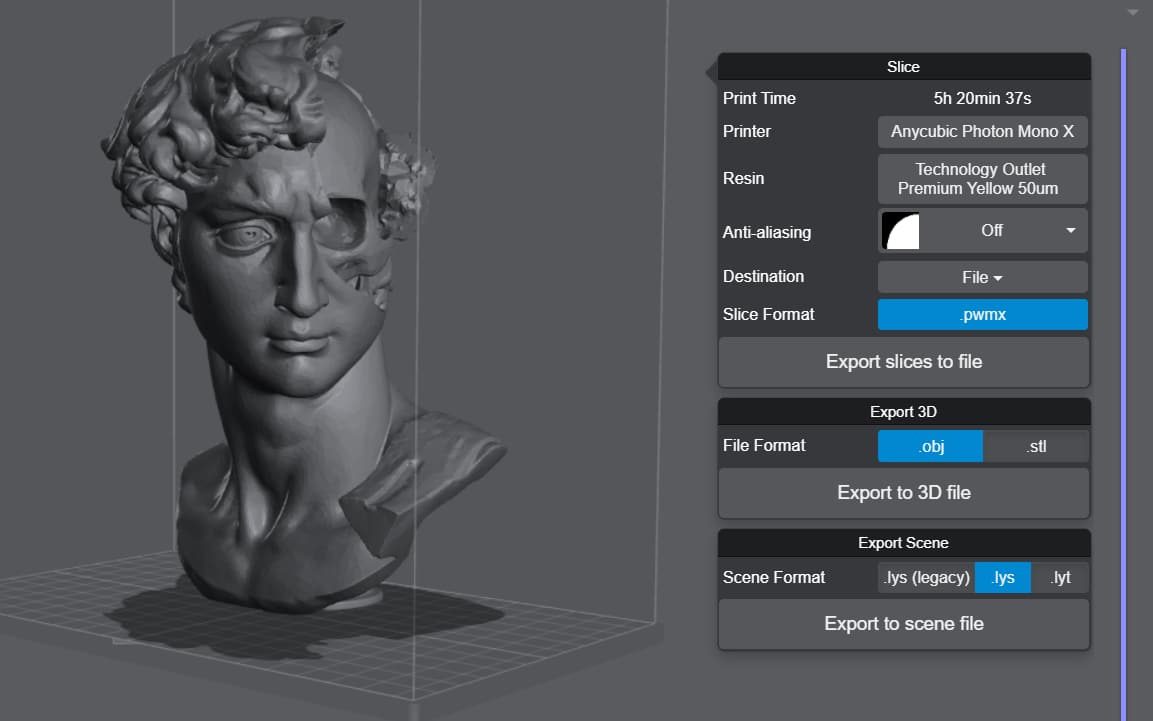Image resolution: width=1153 pixels, height=721 pixels.
Task: Click Export to 3D file
Action: 904,492
